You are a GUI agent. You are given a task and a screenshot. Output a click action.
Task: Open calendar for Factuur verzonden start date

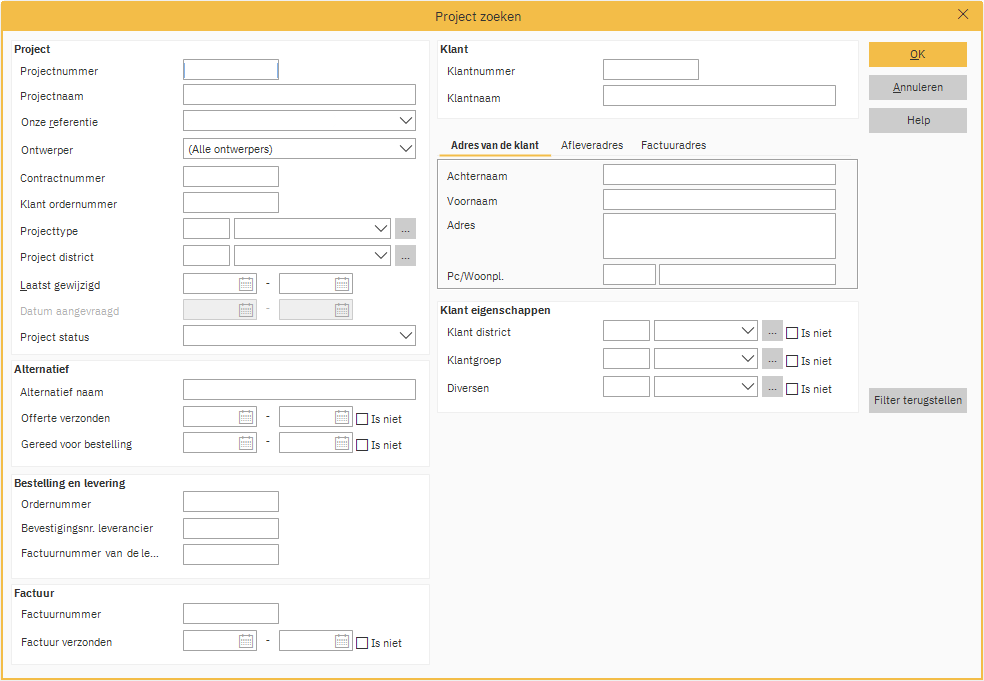pos(246,642)
